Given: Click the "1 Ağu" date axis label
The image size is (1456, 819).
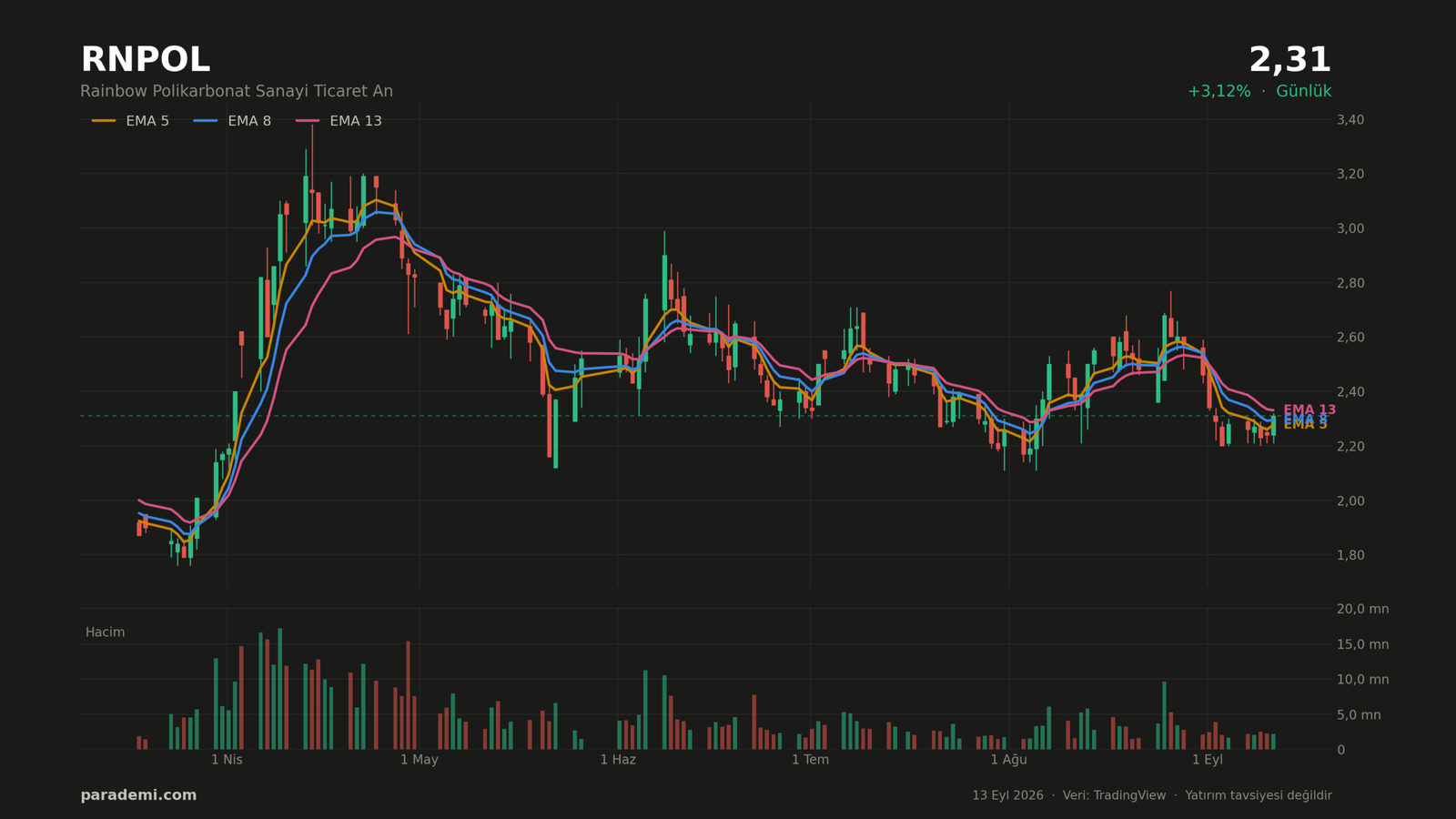Looking at the screenshot, I should point(1008,760).
